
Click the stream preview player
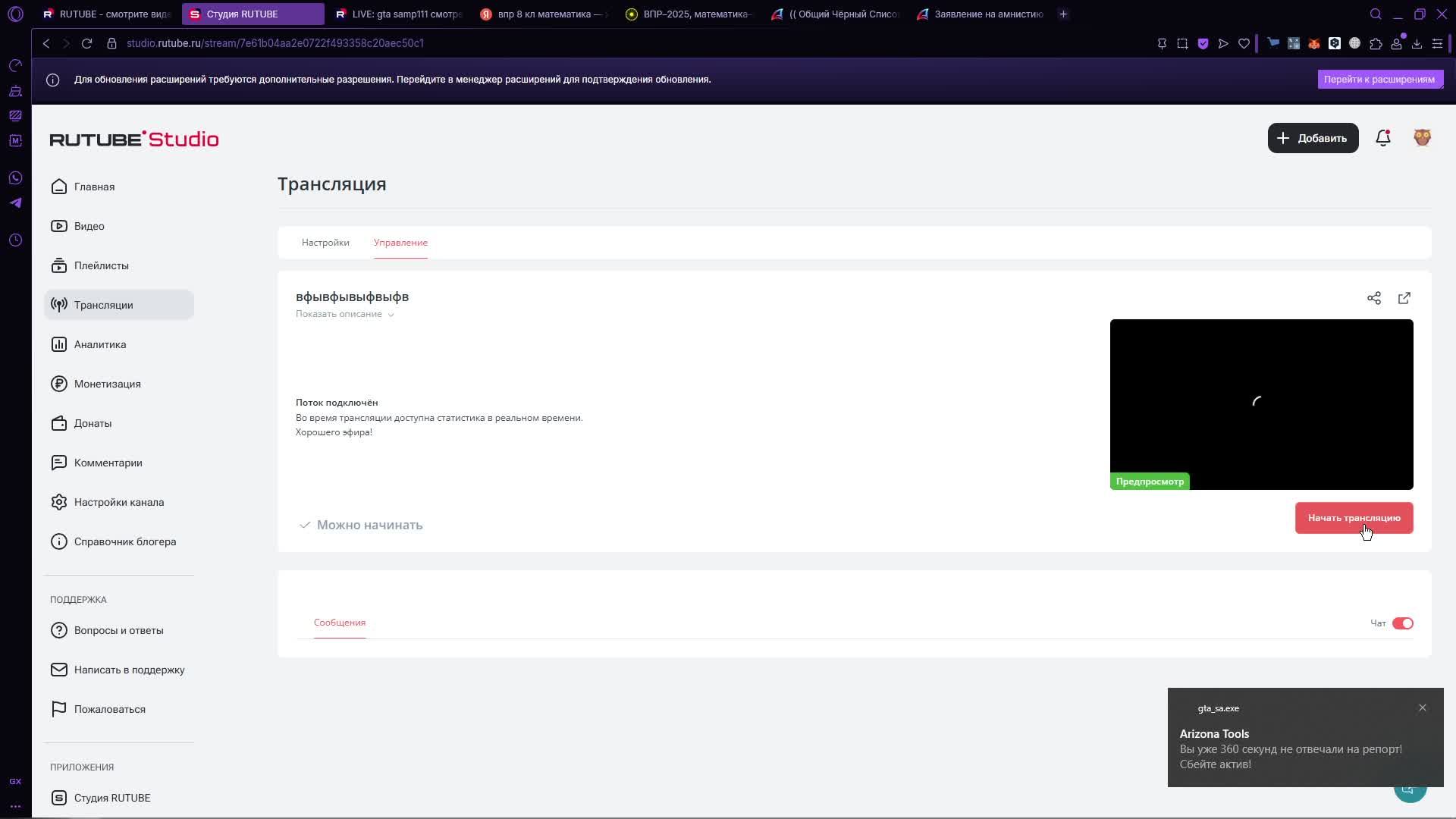click(1262, 404)
